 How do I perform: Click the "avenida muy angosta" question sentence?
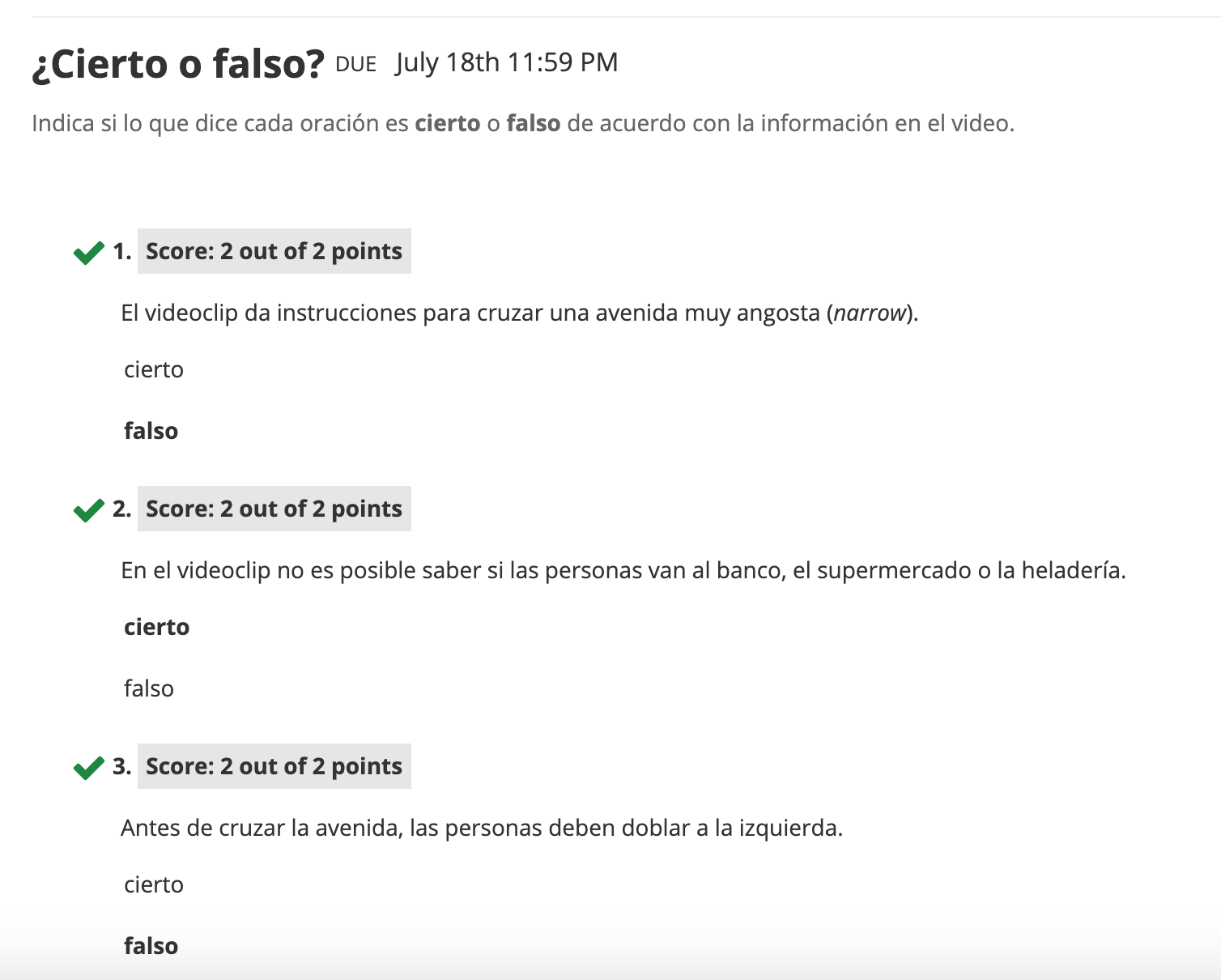click(x=519, y=313)
